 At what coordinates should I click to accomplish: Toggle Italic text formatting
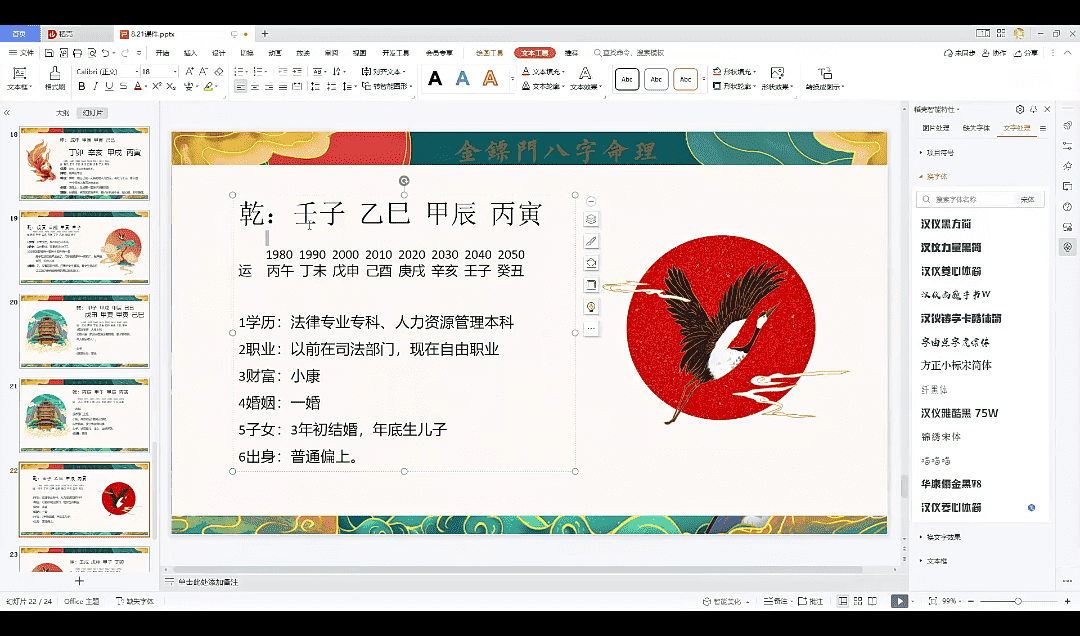click(96, 87)
